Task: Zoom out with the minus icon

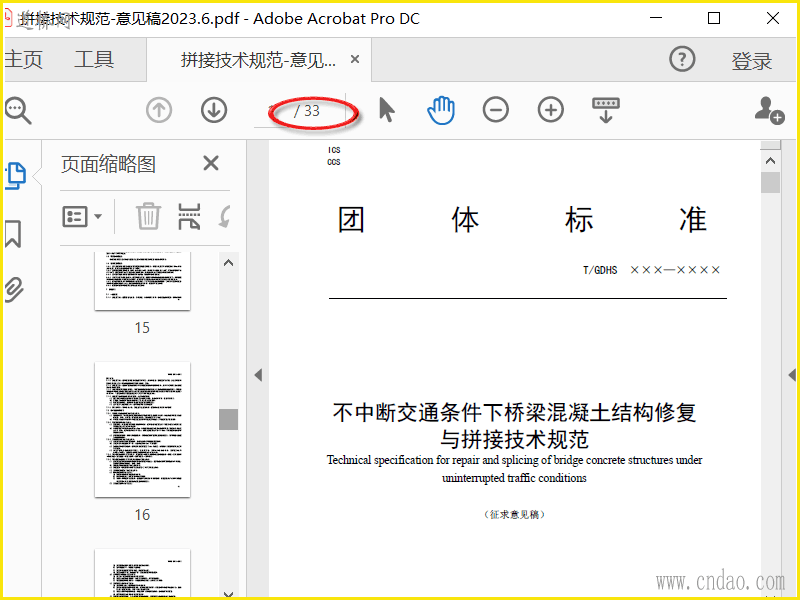Action: coord(495,110)
